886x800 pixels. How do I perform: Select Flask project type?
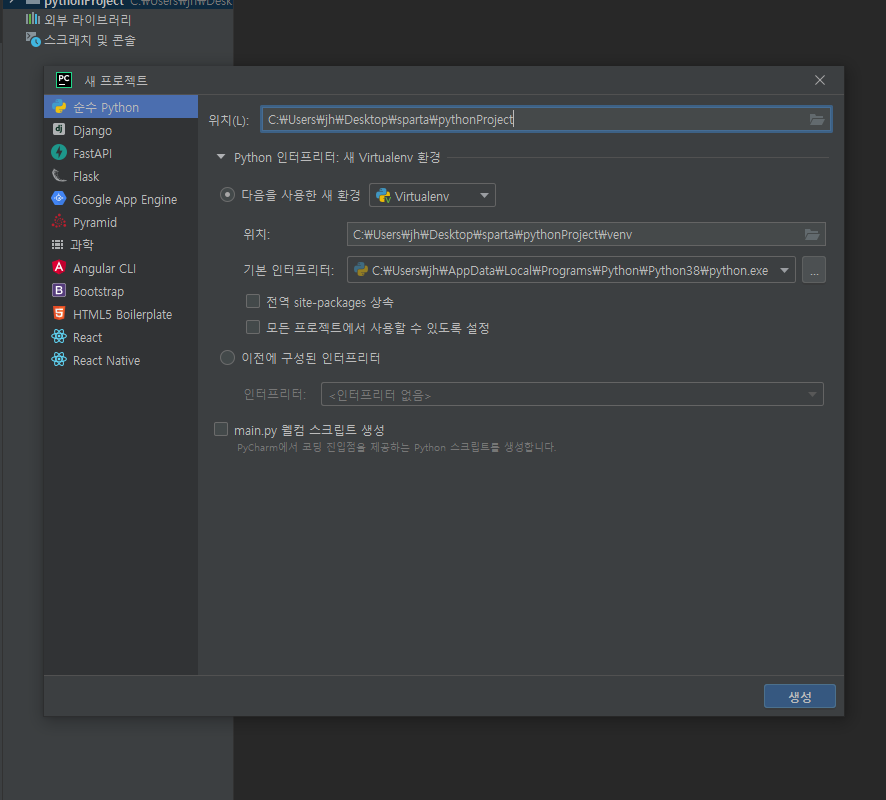121,176
